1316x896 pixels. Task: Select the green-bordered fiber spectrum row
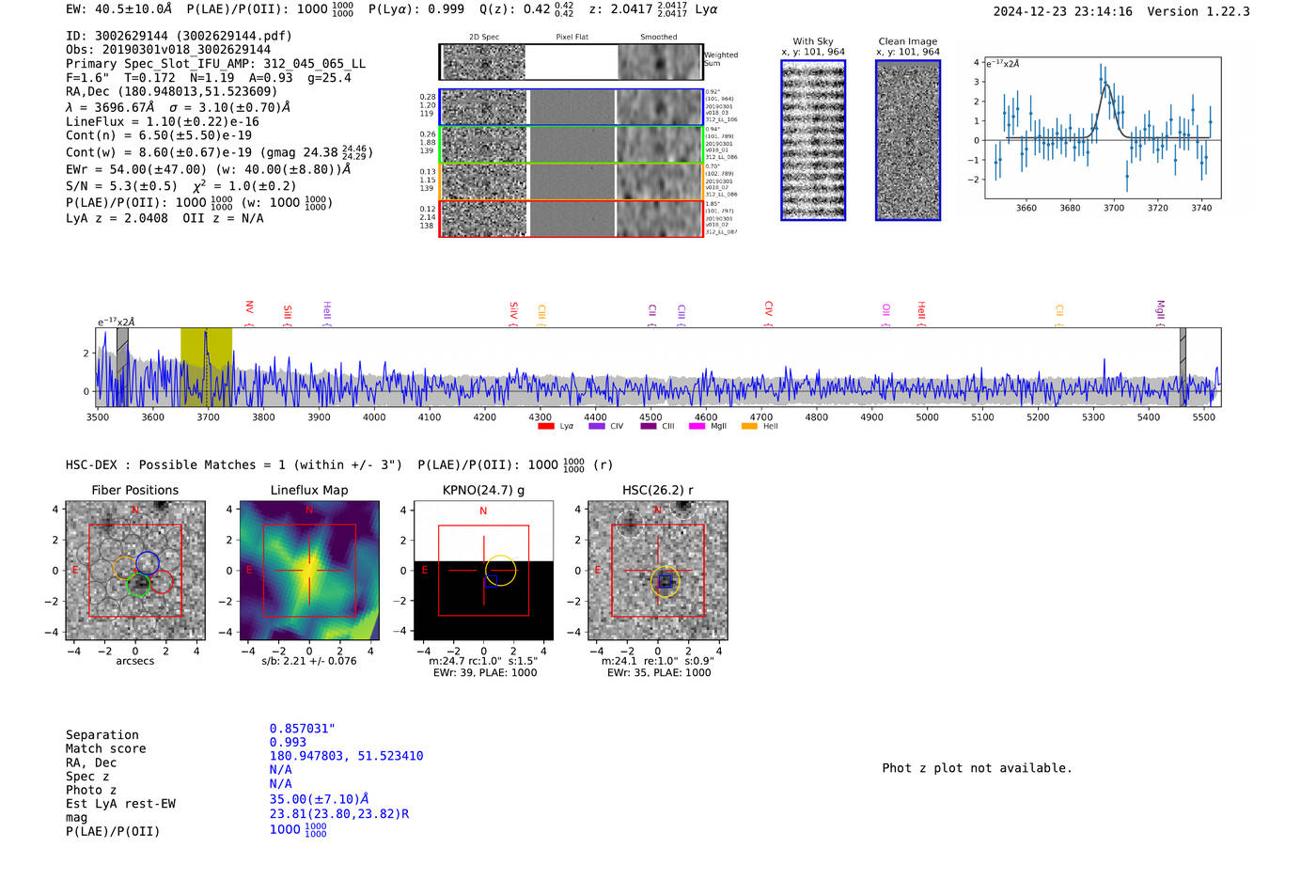pyautogui.click(x=572, y=145)
